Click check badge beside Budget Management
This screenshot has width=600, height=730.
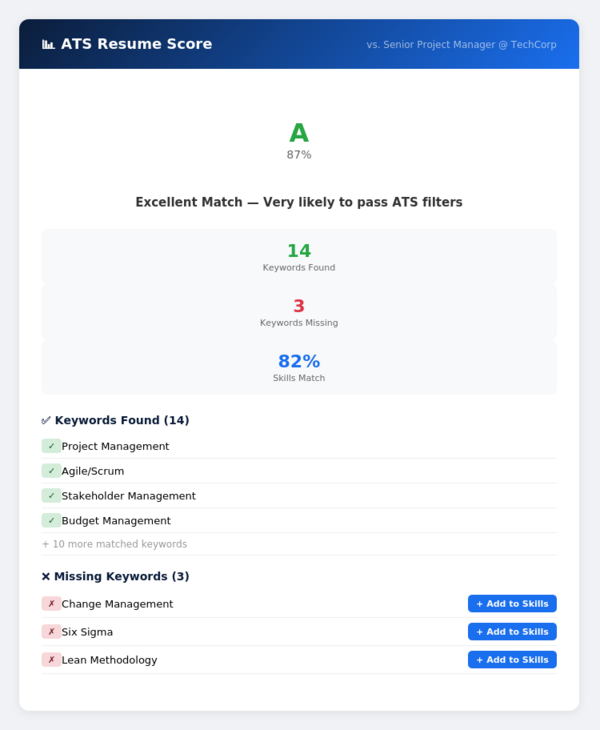[51, 521]
